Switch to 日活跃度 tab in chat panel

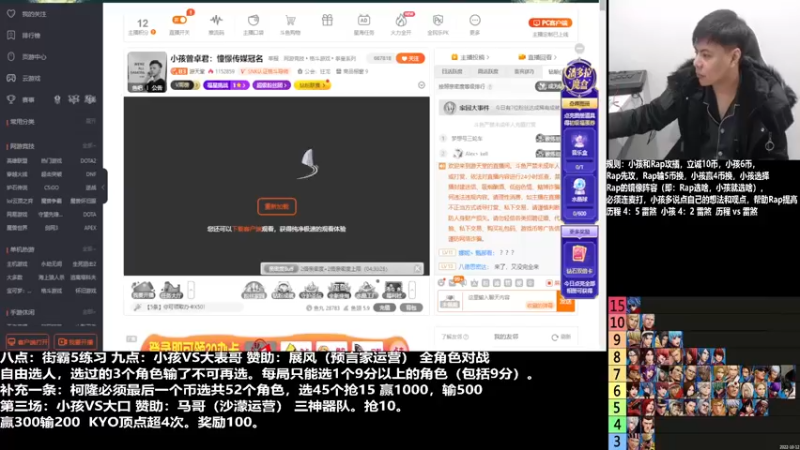click(452, 72)
